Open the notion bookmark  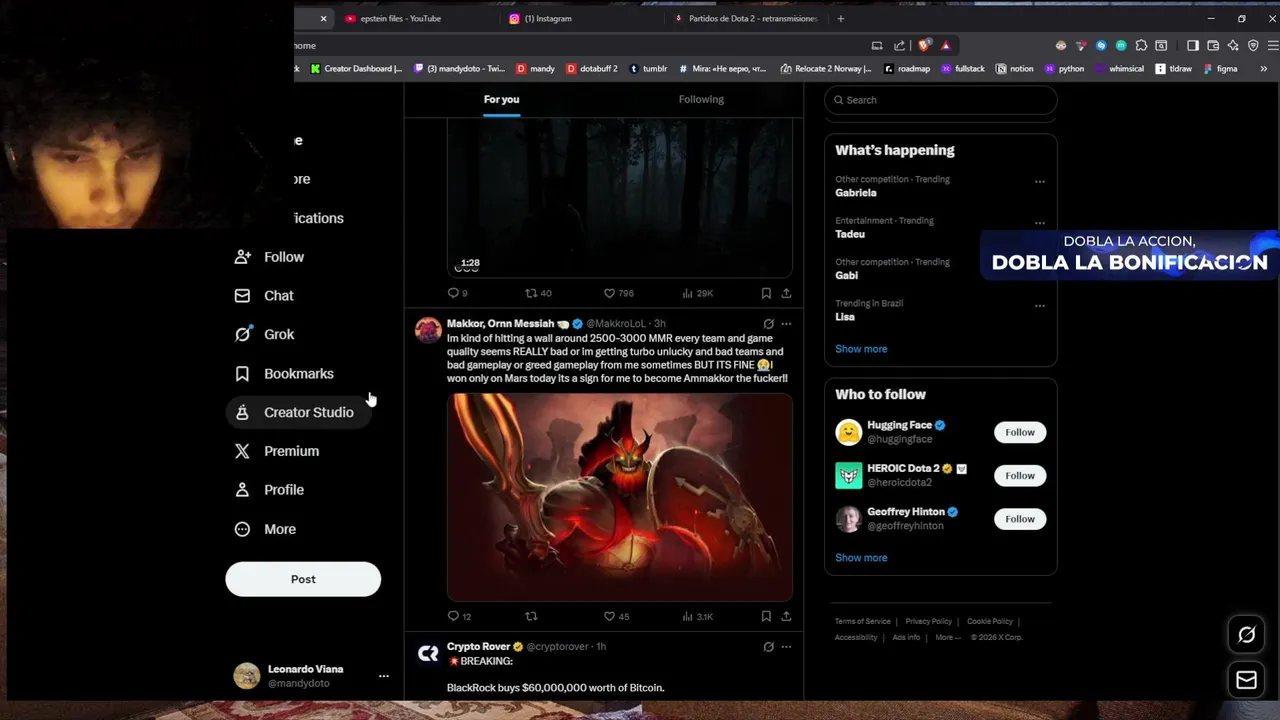click(x=1014, y=69)
